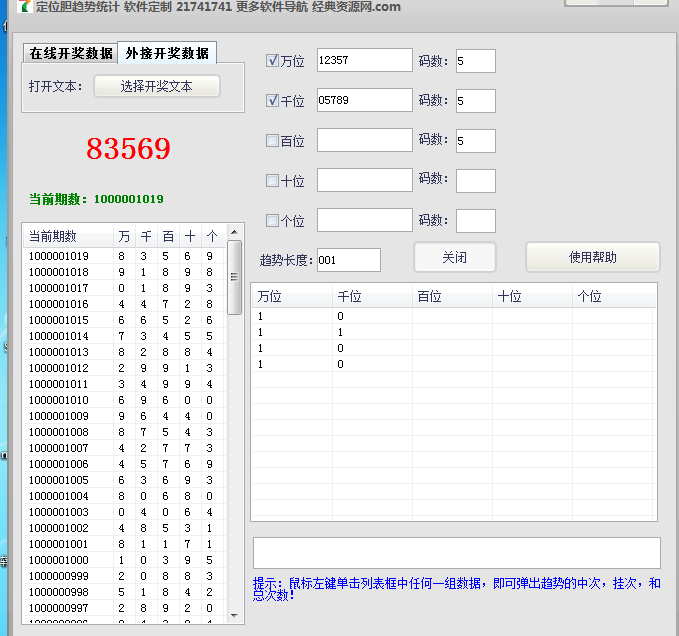Select row 1000001012 in draw list
This screenshot has height=636, width=679.
point(125,368)
